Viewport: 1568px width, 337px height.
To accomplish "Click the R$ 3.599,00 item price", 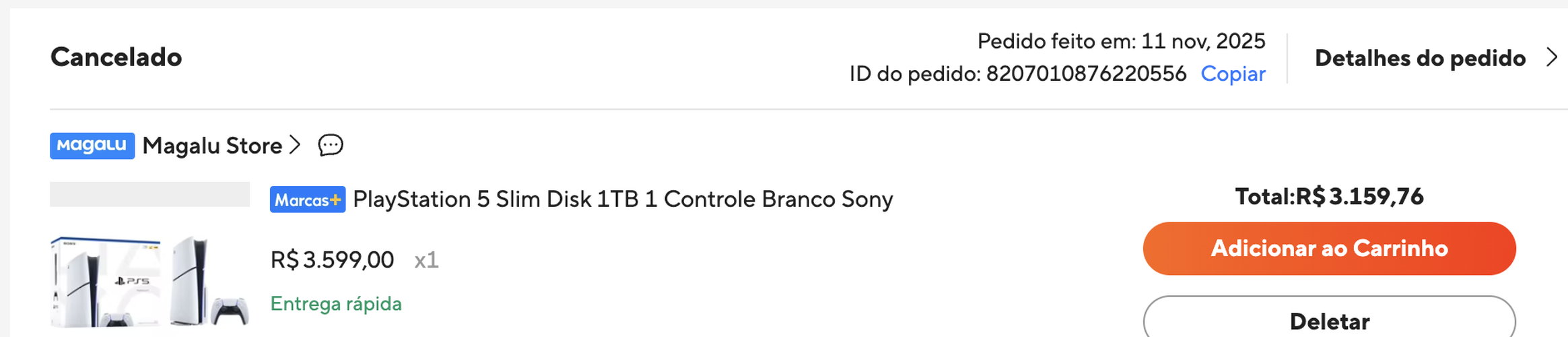I will [332, 259].
